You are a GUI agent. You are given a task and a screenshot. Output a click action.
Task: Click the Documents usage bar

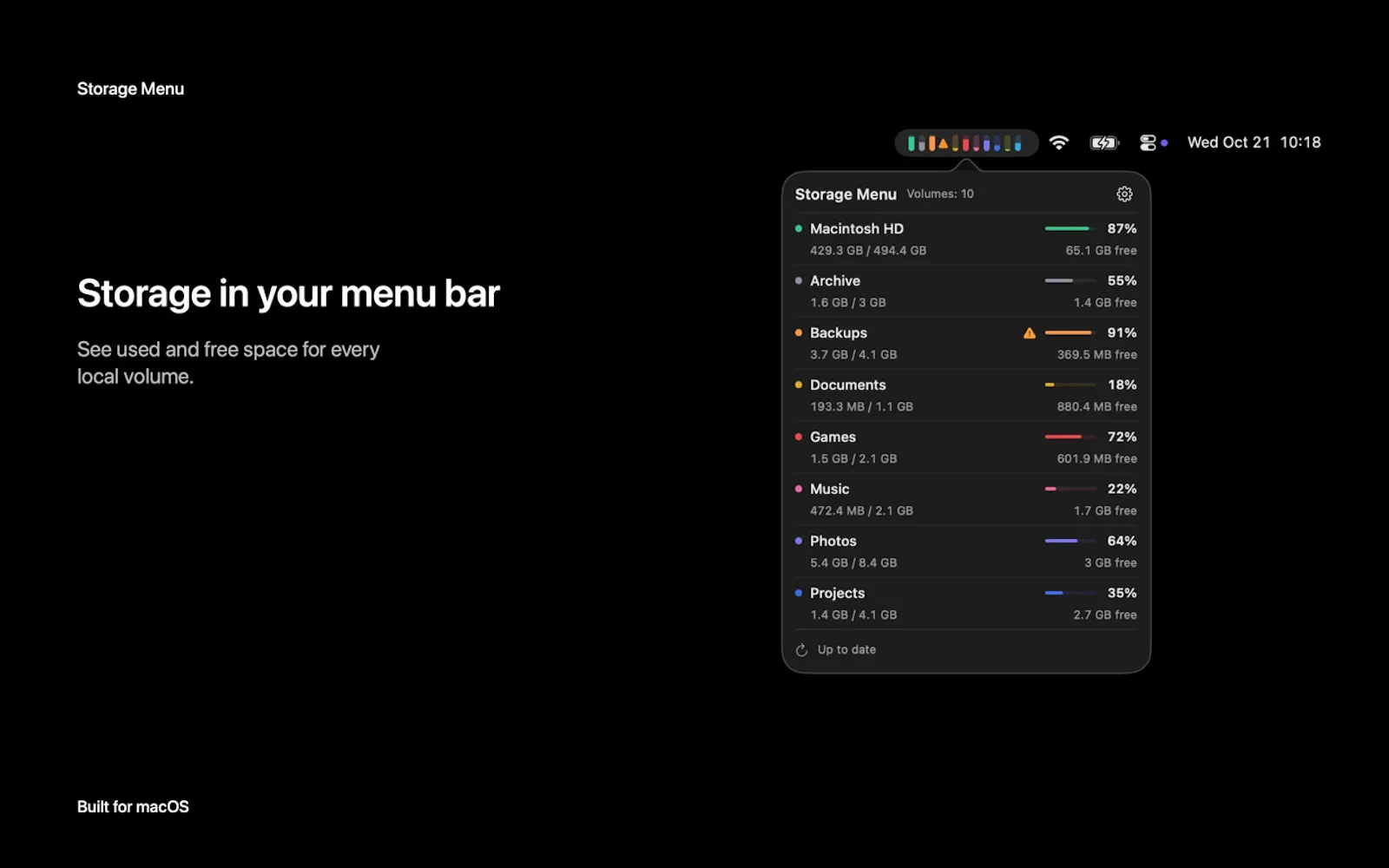point(1070,385)
